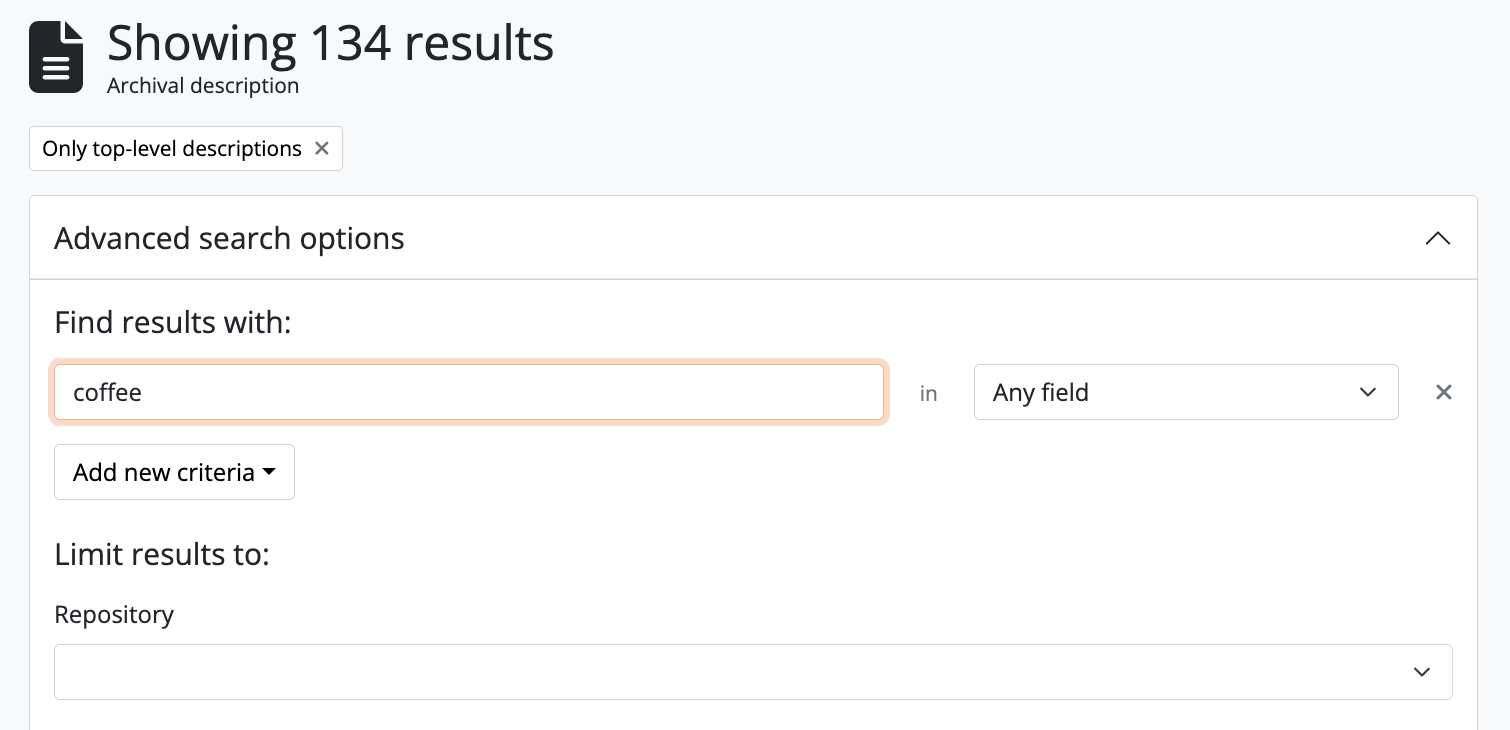Screen dimensions: 1510x730
Task: Click the 'Advanced search options' accordion title
Action: pos(229,238)
